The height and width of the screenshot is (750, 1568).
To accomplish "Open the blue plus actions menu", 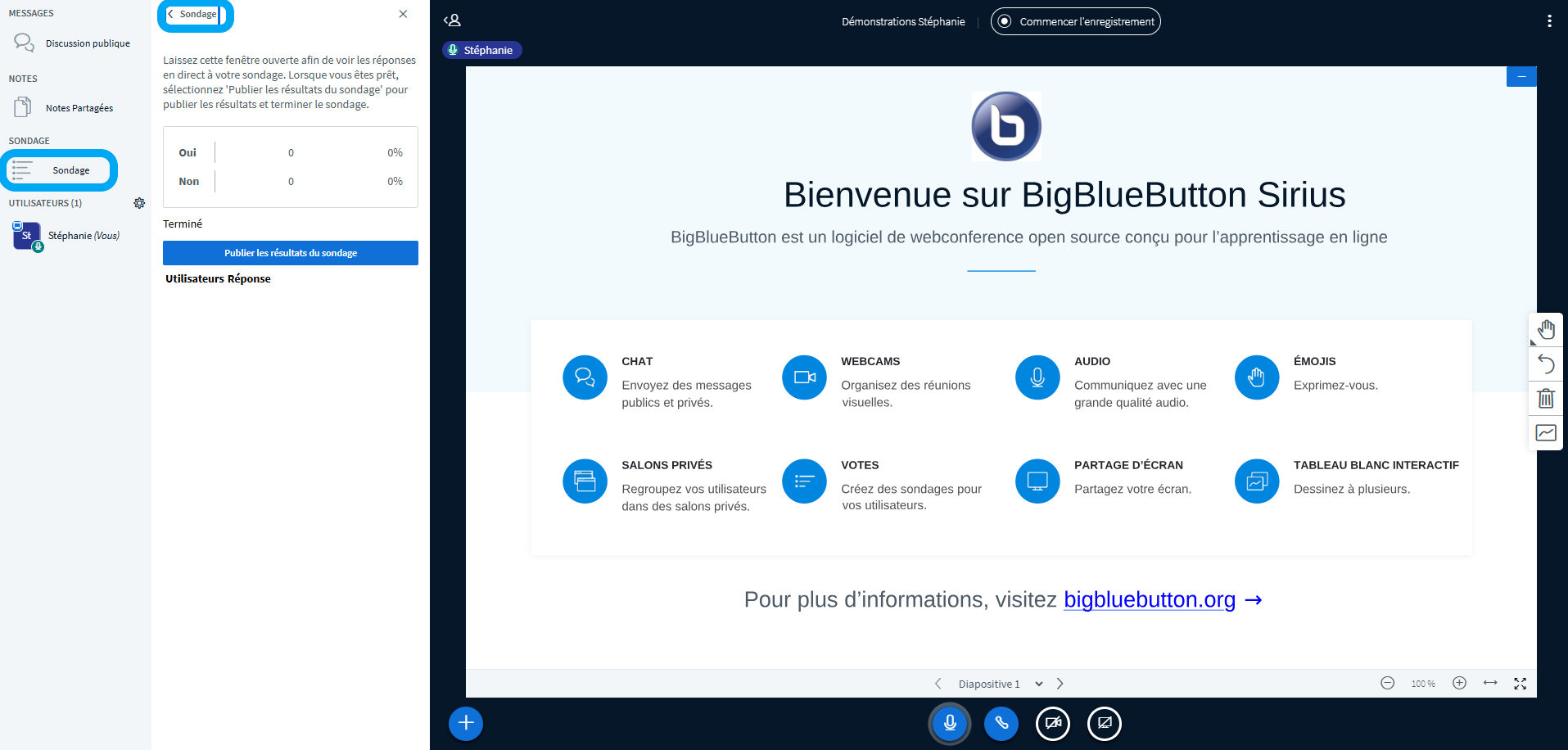I will tap(466, 723).
